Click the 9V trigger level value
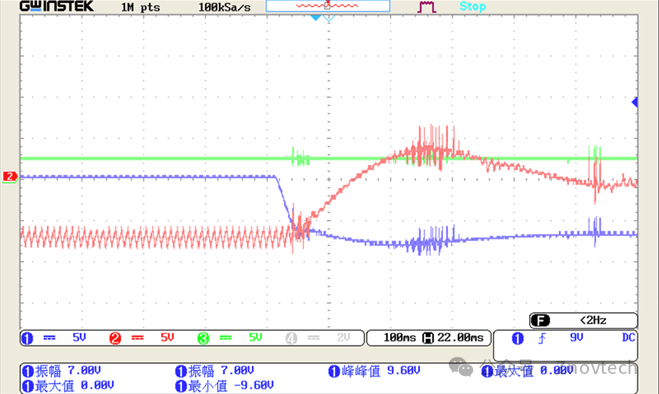 coord(576,338)
